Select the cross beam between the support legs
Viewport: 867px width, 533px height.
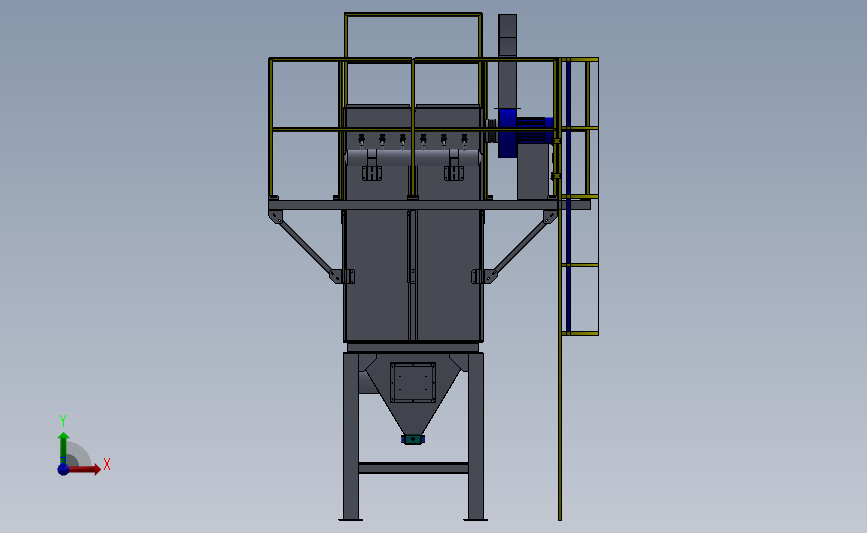pyautogui.click(x=413, y=468)
